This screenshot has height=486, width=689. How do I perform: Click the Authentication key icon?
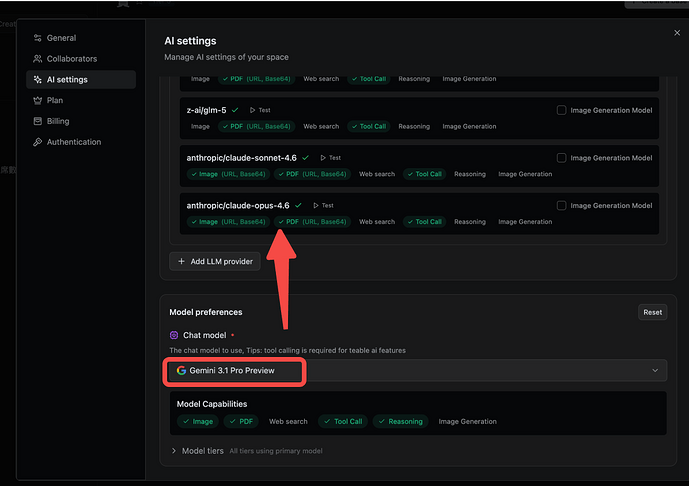pyautogui.click(x=38, y=142)
